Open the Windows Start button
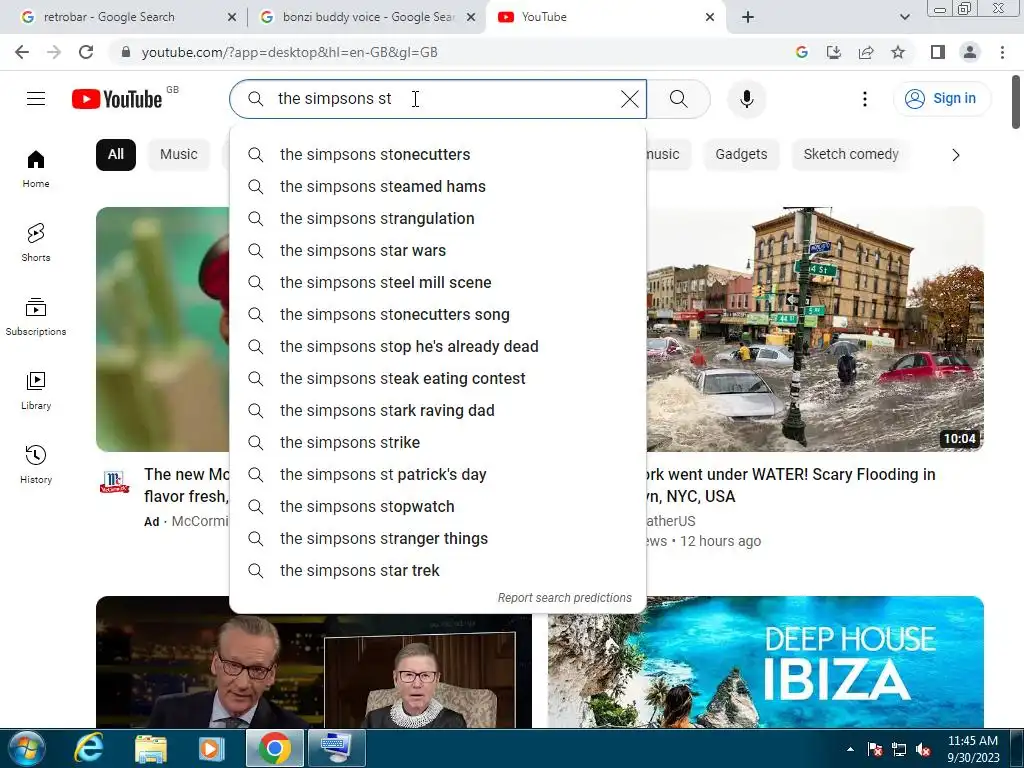1024x768 pixels. (26, 748)
